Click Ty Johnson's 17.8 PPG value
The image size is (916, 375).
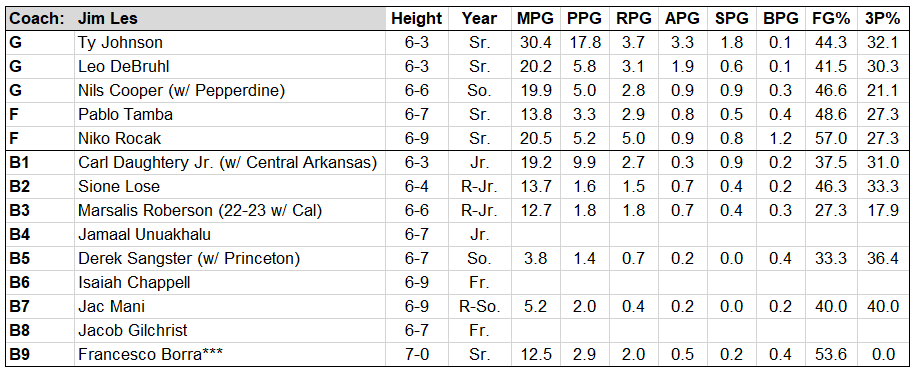[585, 43]
